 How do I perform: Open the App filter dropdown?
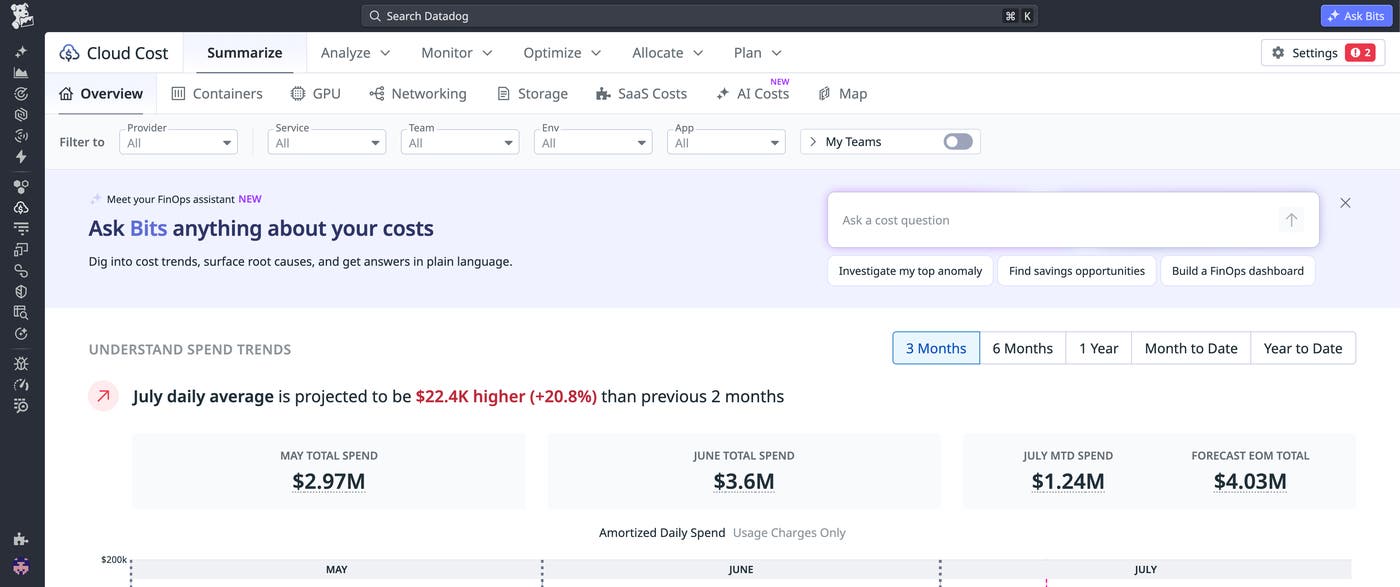coord(726,143)
